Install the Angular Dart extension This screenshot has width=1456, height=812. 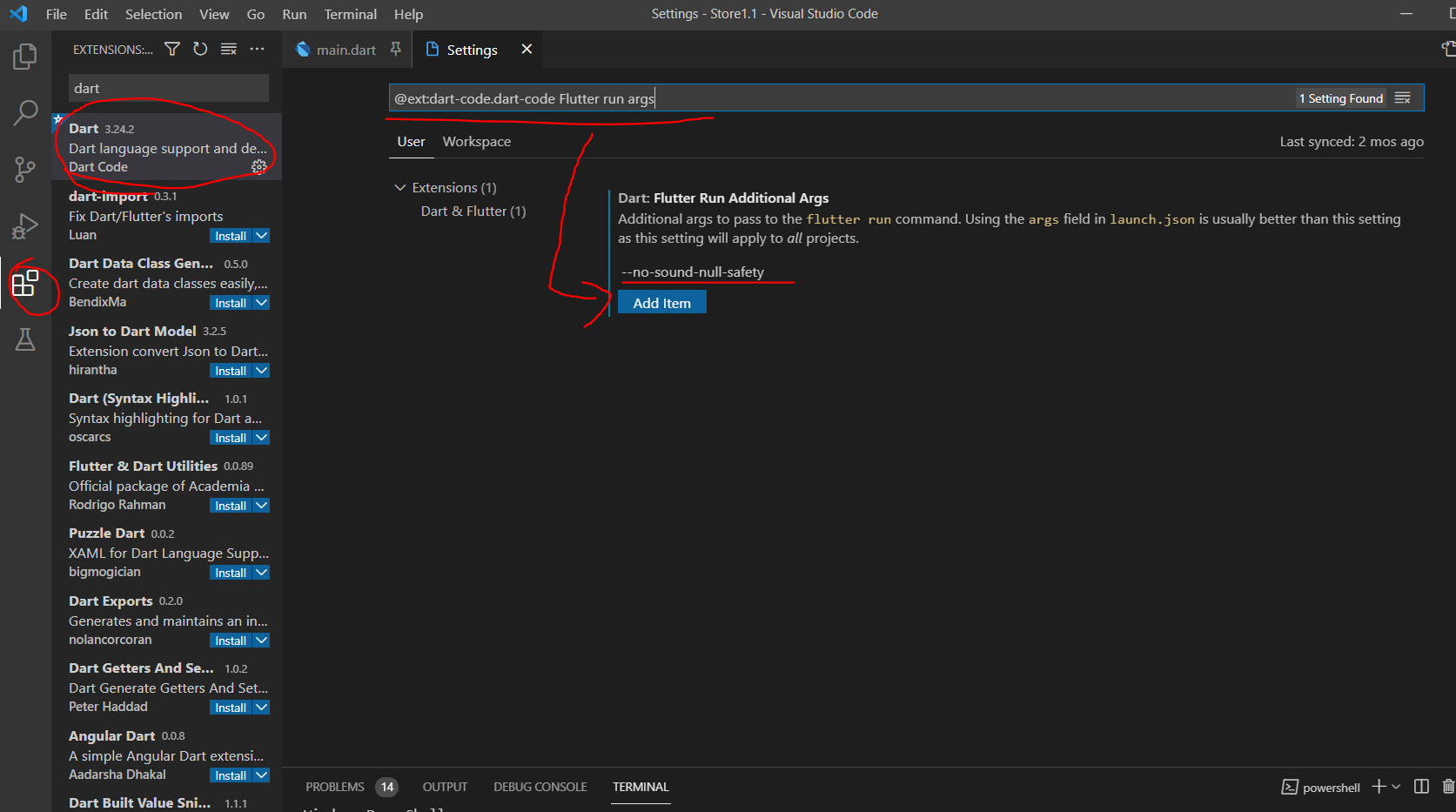click(231, 775)
